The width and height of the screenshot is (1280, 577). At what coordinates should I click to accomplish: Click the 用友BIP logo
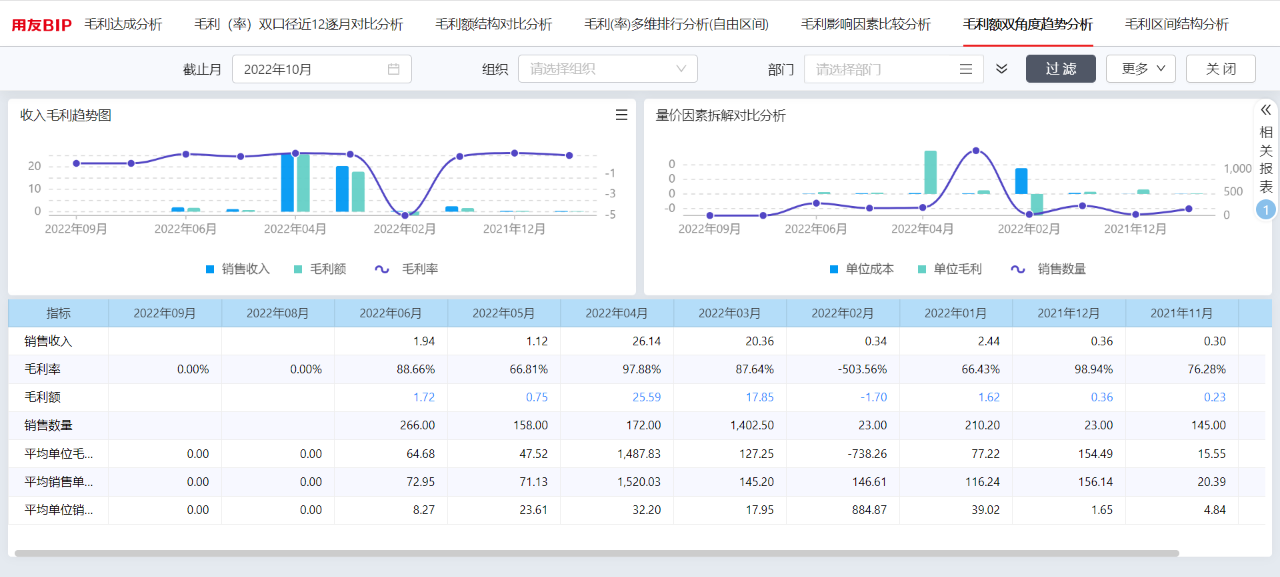point(41,24)
